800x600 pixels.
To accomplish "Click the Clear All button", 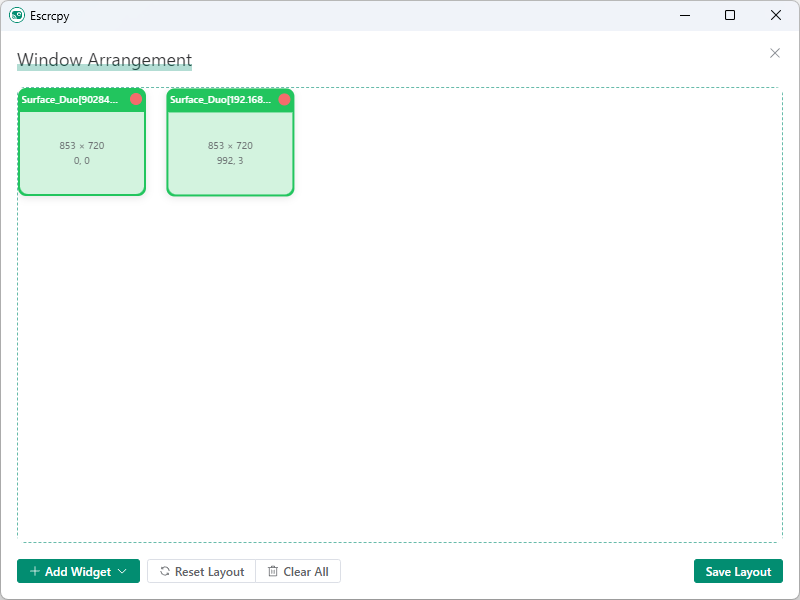I will [298, 571].
